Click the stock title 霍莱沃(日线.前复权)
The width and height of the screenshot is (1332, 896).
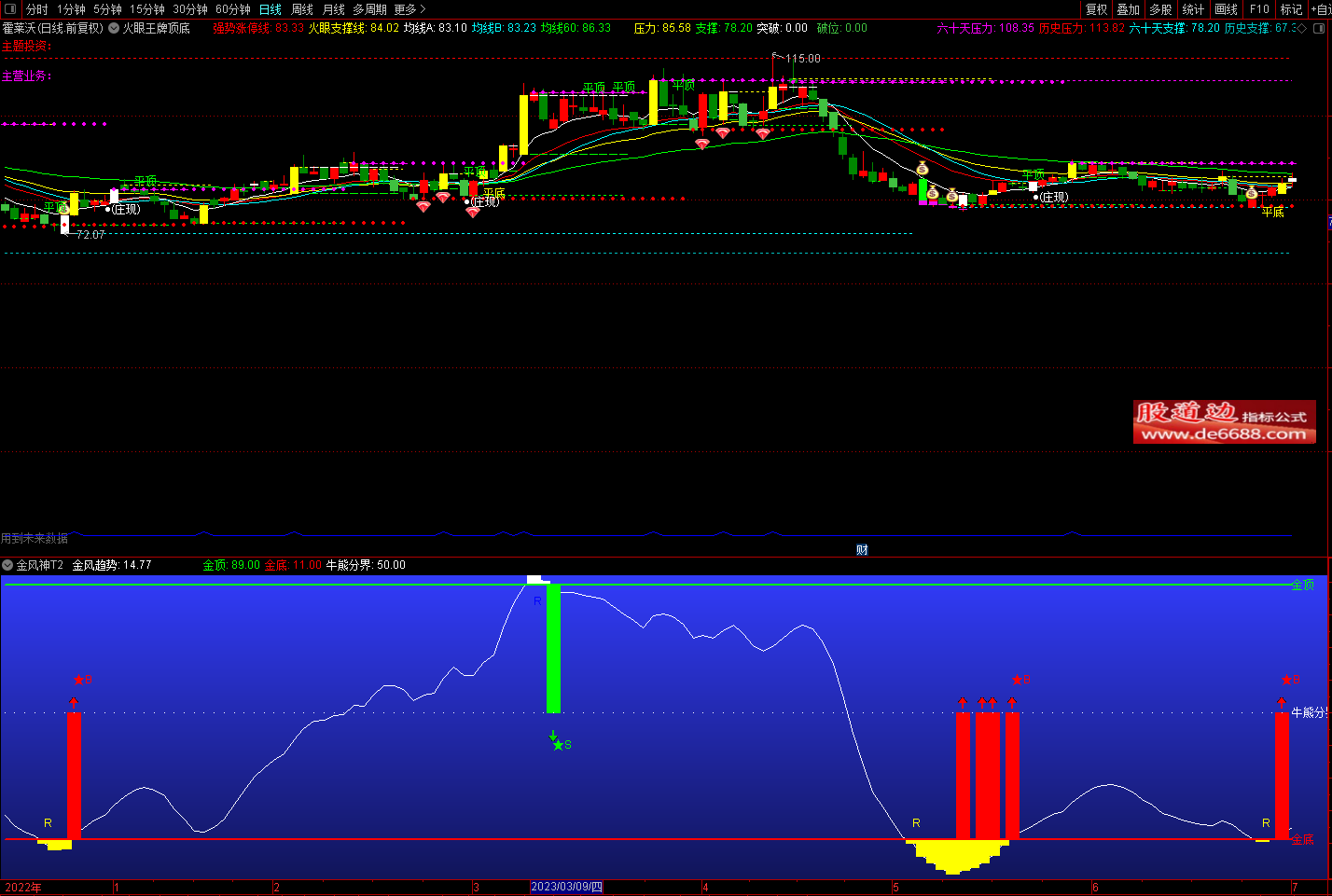tap(52, 28)
